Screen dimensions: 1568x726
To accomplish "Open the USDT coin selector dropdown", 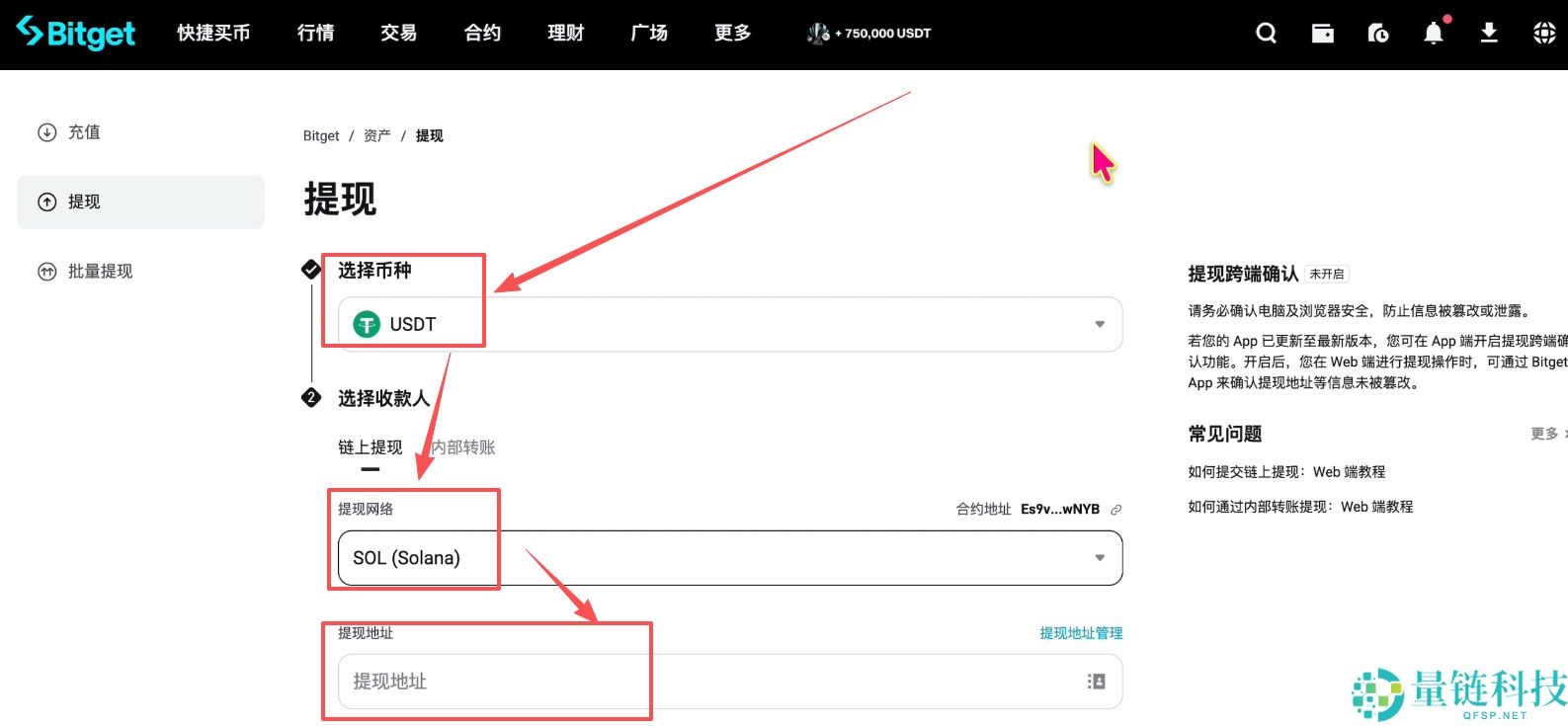I will 730,324.
